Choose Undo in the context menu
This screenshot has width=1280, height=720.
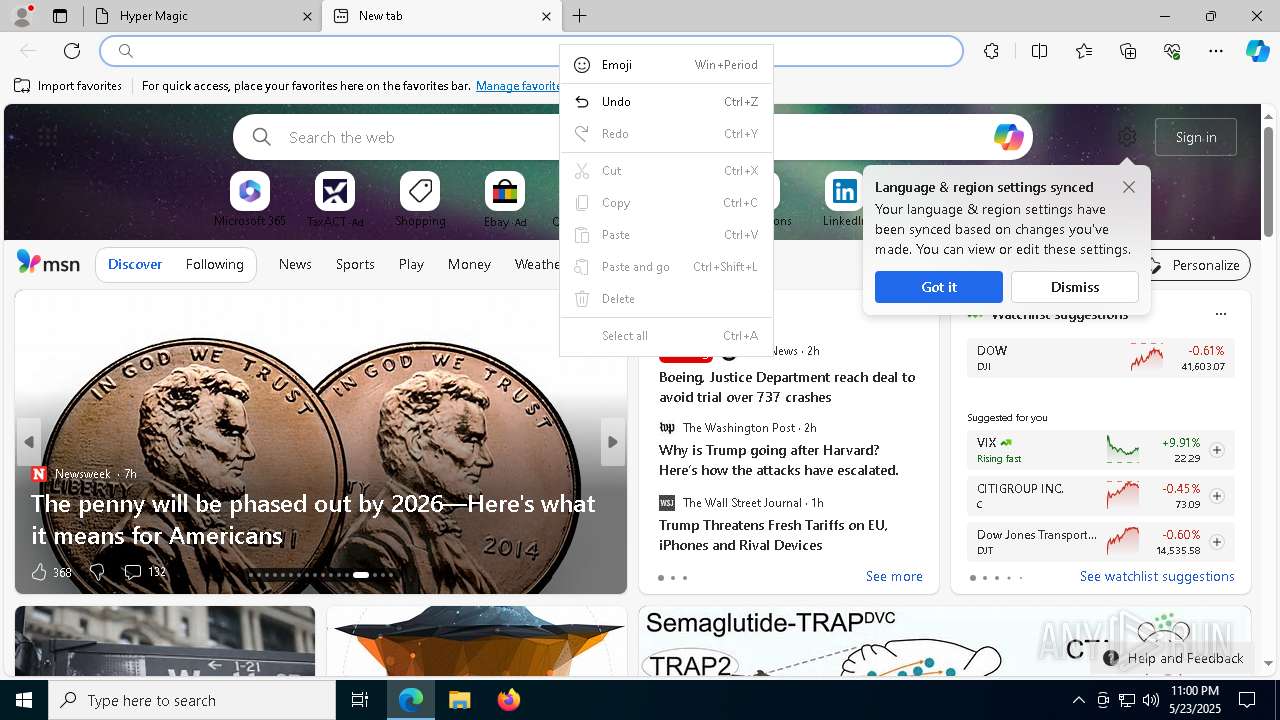point(666,102)
